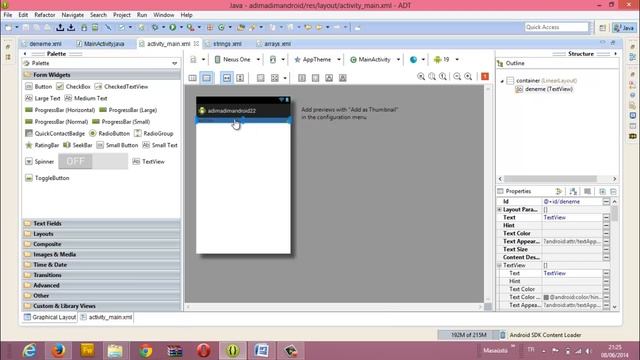The width and height of the screenshot is (640, 360).
Task: Zoom in on layout canvas
Action: coord(468,77)
